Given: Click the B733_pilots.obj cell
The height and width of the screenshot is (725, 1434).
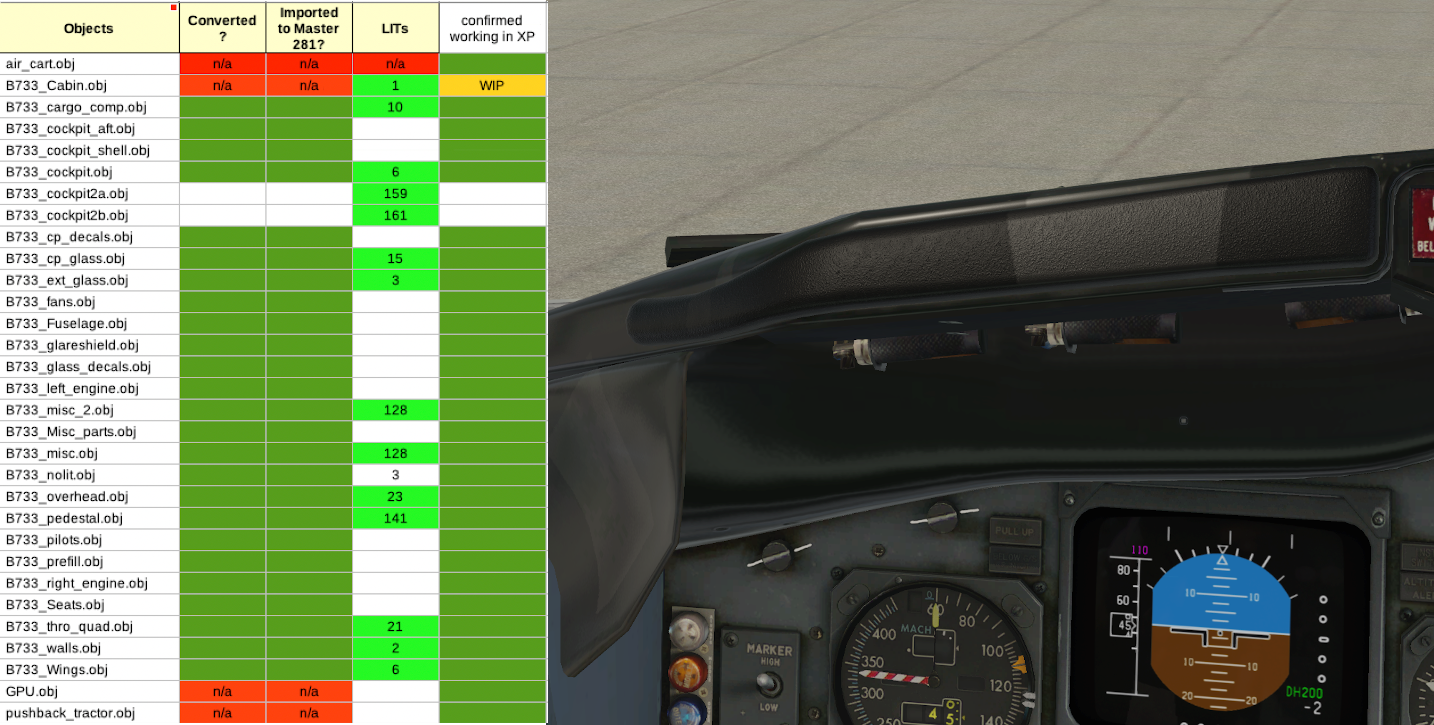Looking at the screenshot, I should pyautogui.click(x=90, y=540).
